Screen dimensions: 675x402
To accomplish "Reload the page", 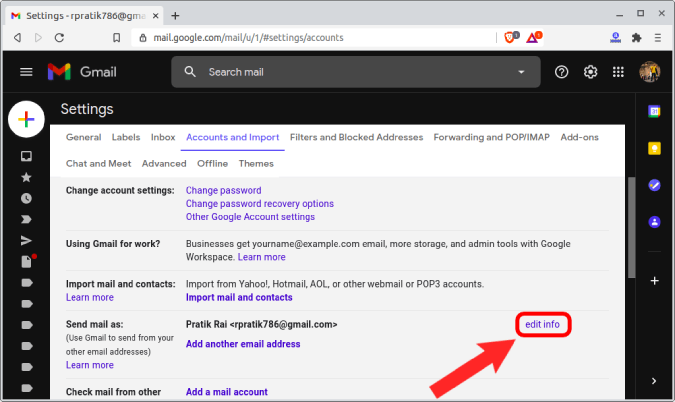I will (59, 37).
